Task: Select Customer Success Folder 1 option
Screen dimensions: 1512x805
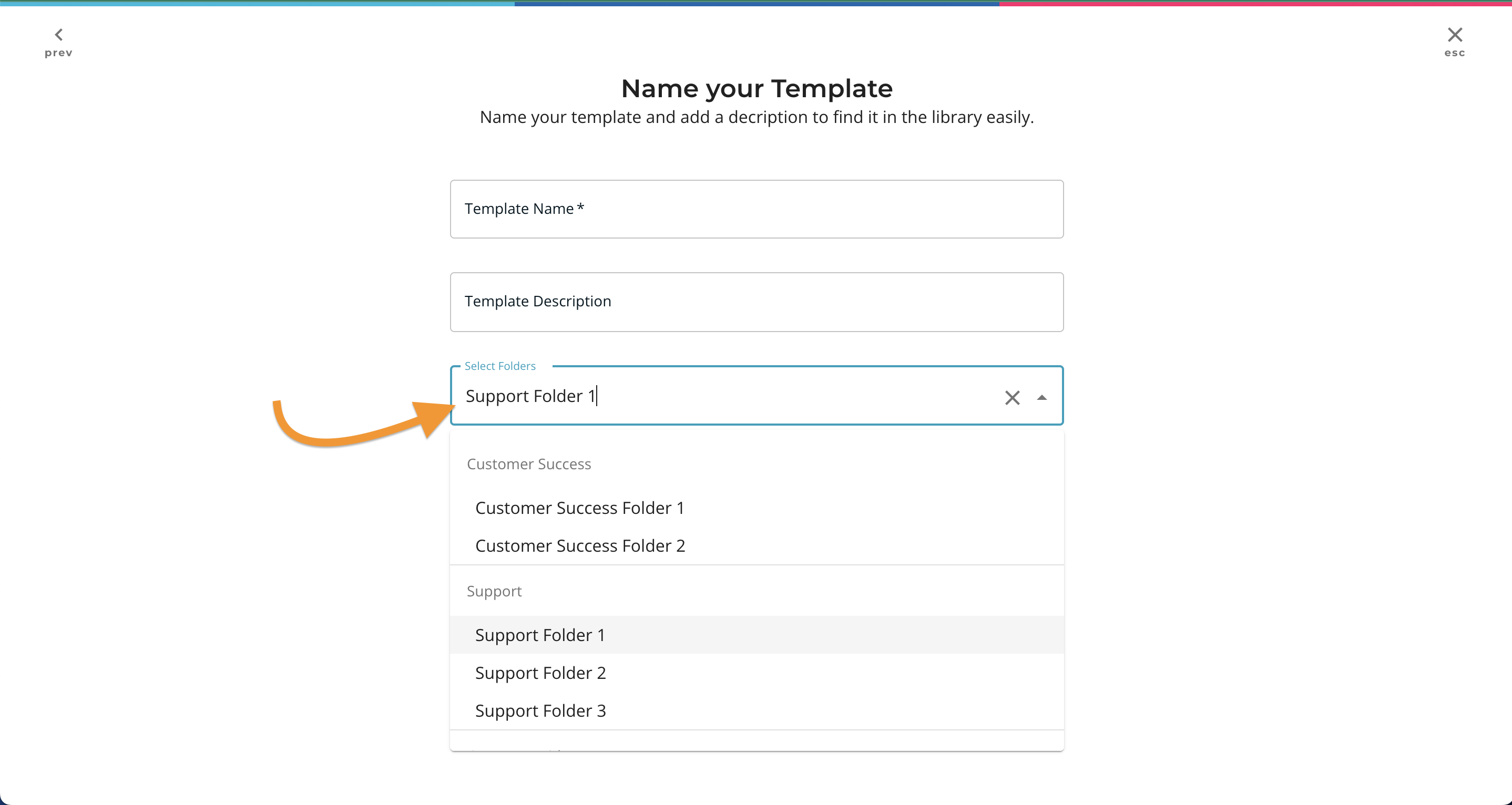Action: point(579,508)
